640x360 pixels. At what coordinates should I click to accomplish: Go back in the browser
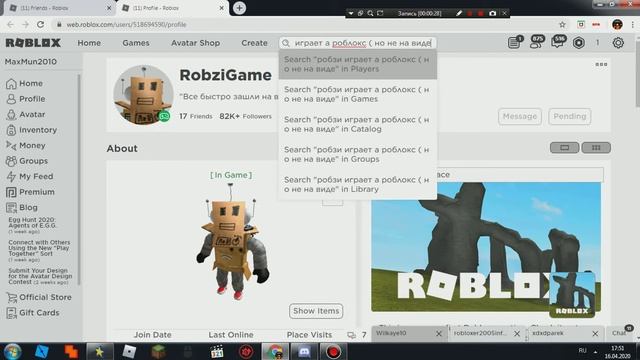(x=11, y=24)
